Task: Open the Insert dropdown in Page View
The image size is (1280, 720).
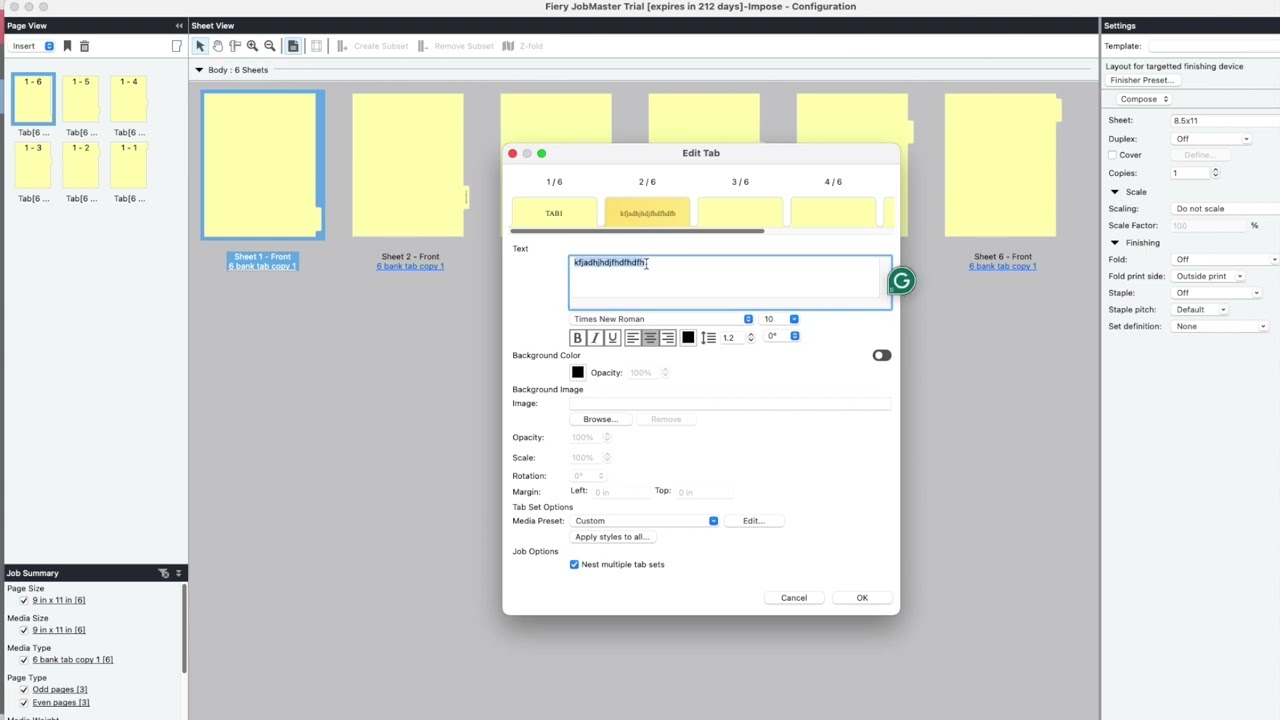Action: [x=33, y=46]
